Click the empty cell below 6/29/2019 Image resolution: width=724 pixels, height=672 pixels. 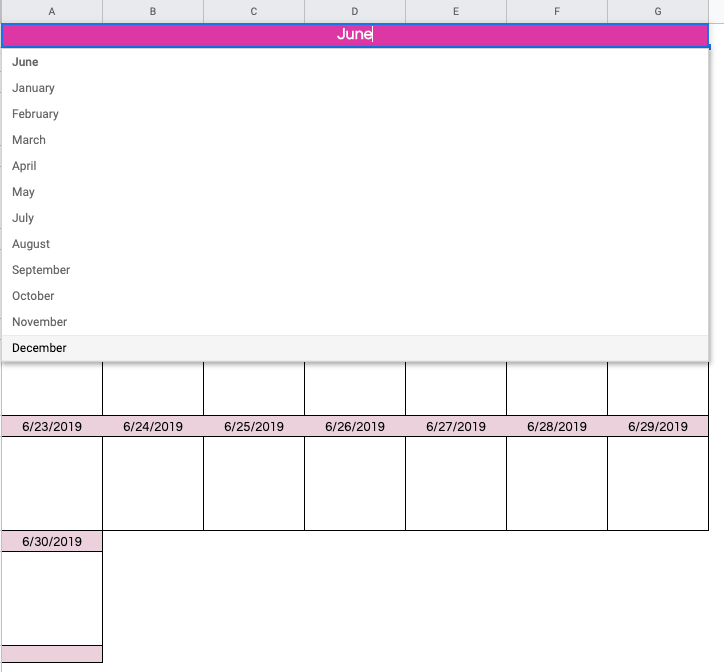(x=658, y=484)
